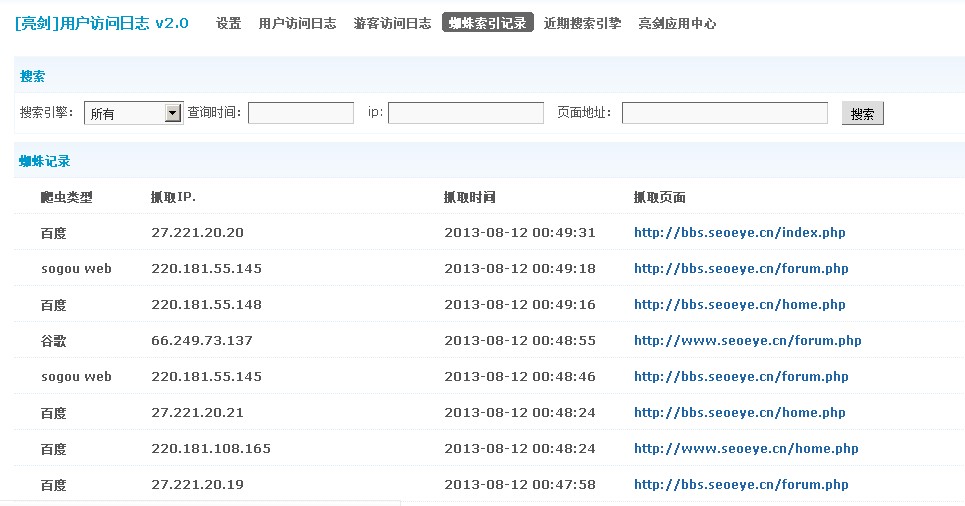Open bbs home.php link crawled at 00:48:24
965x506 pixels.
pyautogui.click(x=740, y=412)
